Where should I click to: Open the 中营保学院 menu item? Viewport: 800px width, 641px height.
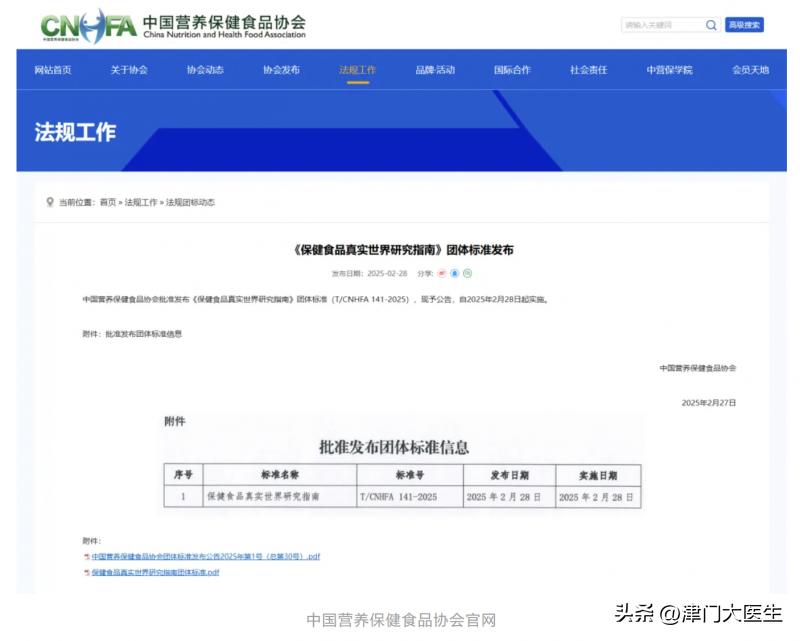pyautogui.click(x=669, y=70)
